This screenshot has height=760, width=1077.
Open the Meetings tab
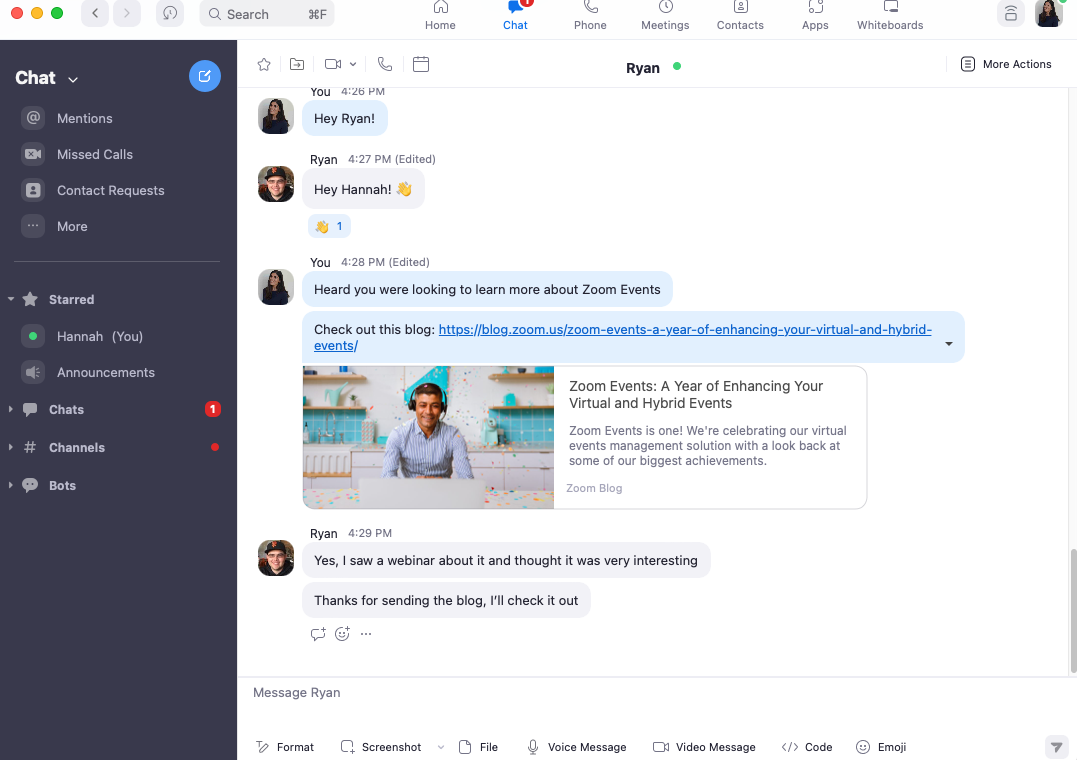point(665,16)
